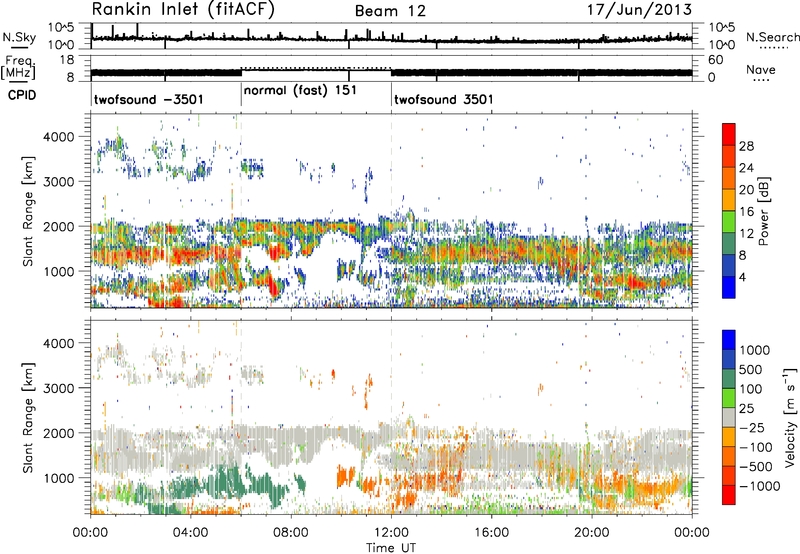
Task: Click the gray segment of the velocity colorbar
Action: [x=729, y=417]
